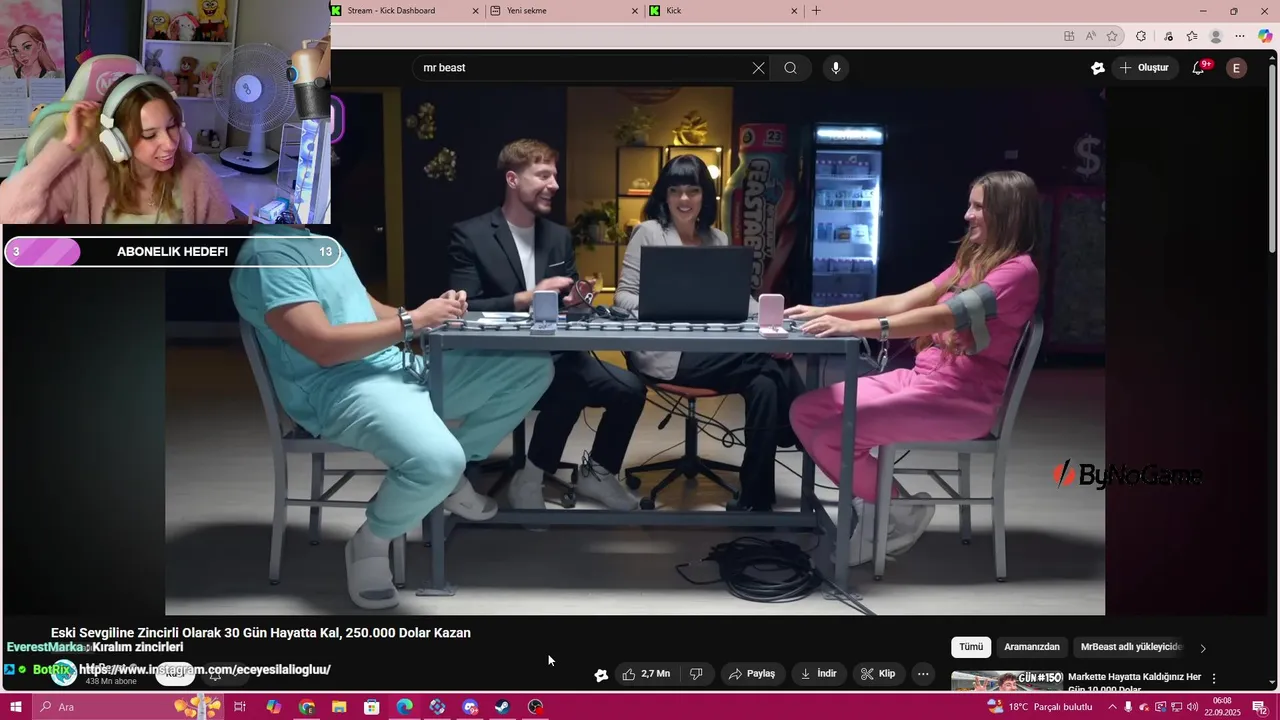The height and width of the screenshot is (720, 1280).
Task: Open options for the Markette suggested video
Action: pos(1214,679)
